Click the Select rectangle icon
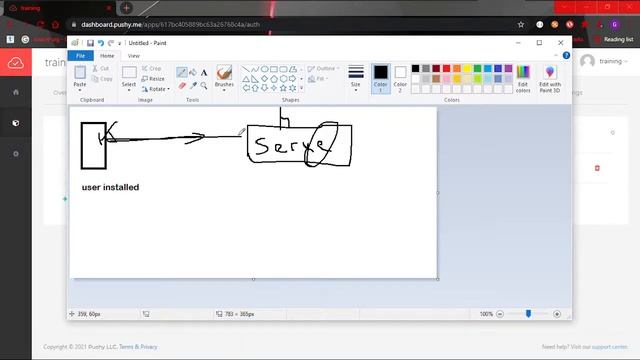The width and height of the screenshot is (640, 360). 129,72
